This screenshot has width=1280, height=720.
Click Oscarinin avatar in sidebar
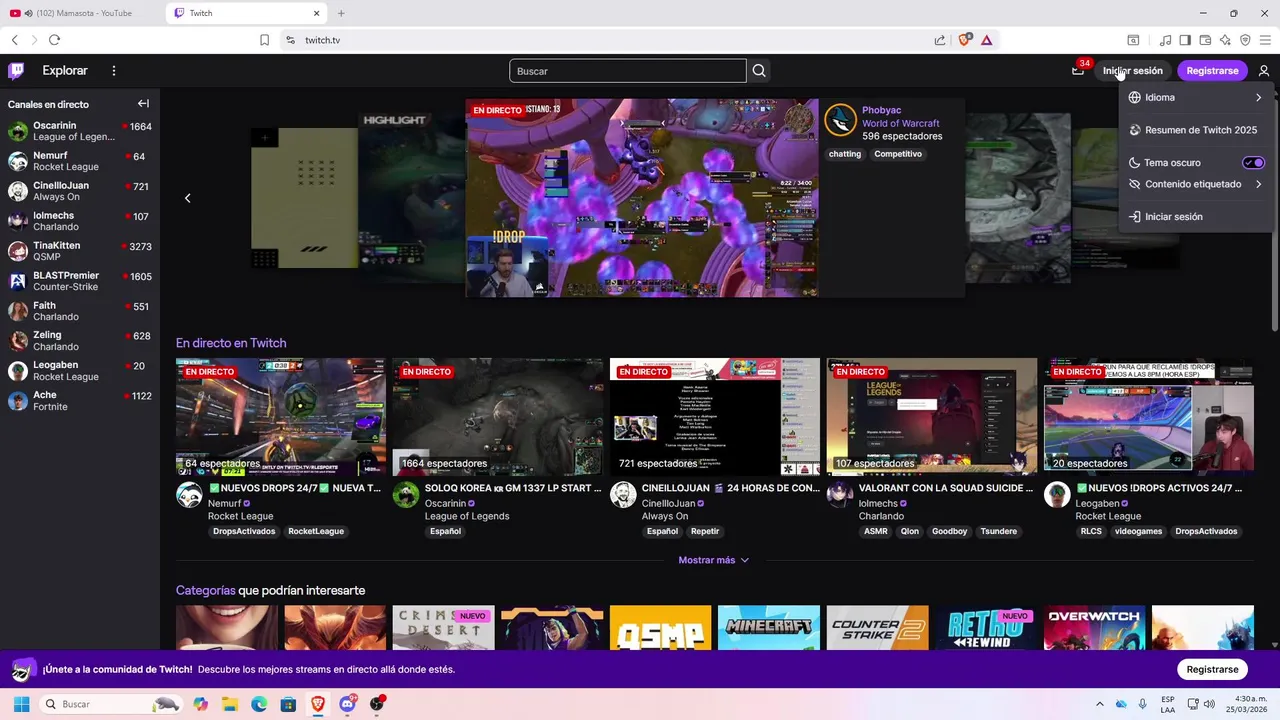[x=18, y=132]
